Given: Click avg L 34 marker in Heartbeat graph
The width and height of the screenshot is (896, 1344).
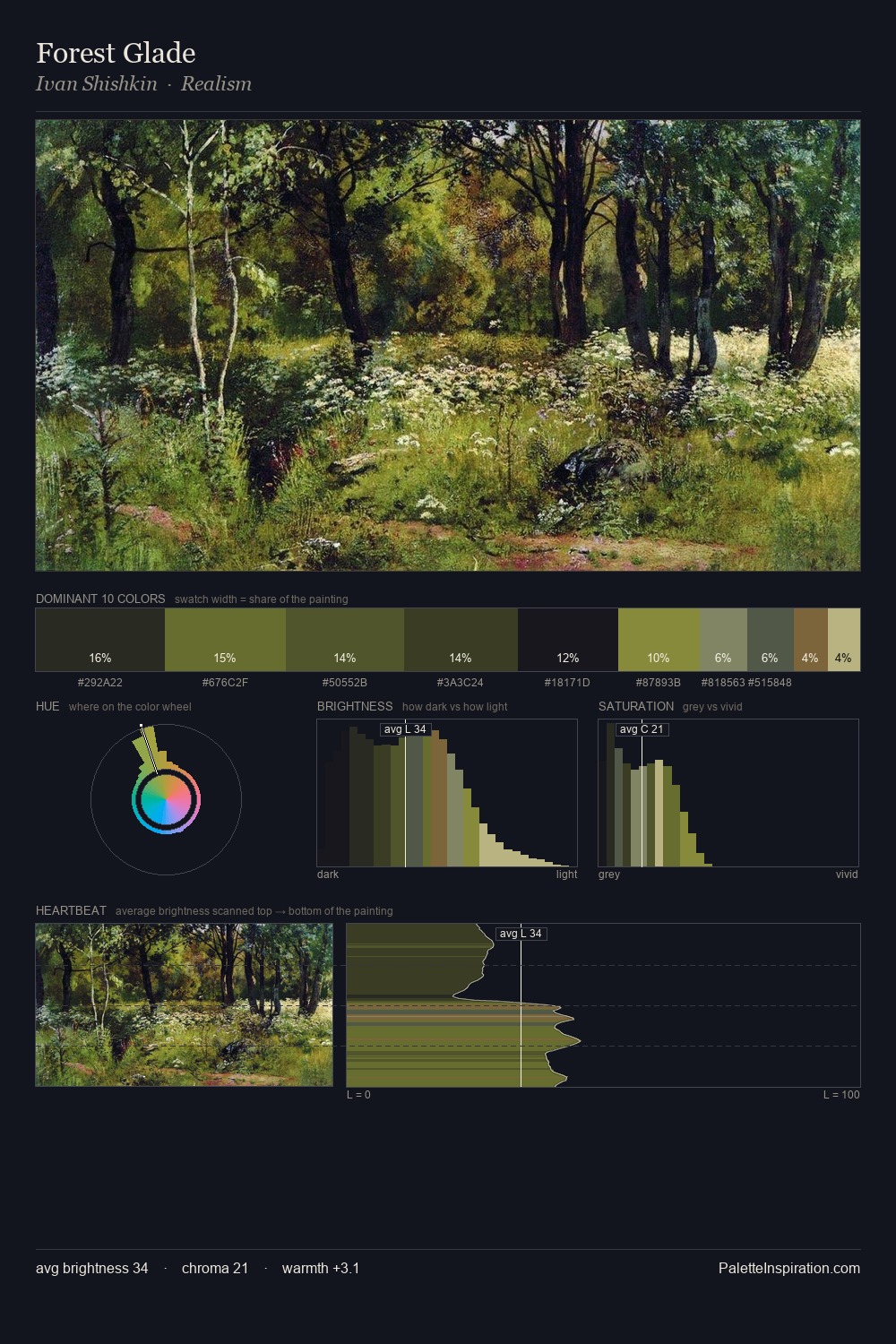Looking at the screenshot, I should pos(521,934).
